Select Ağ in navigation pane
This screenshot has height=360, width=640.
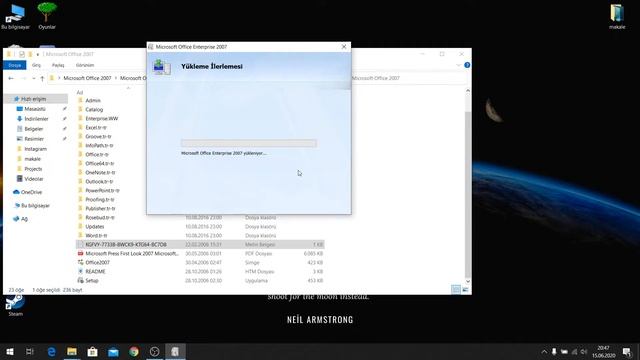pyautogui.click(x=24, y=219)
